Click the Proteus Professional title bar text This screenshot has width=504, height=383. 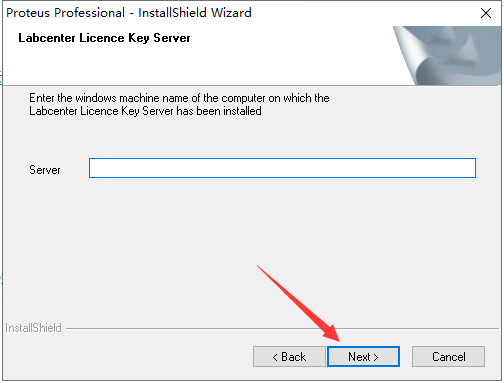(x=66, y=13)
